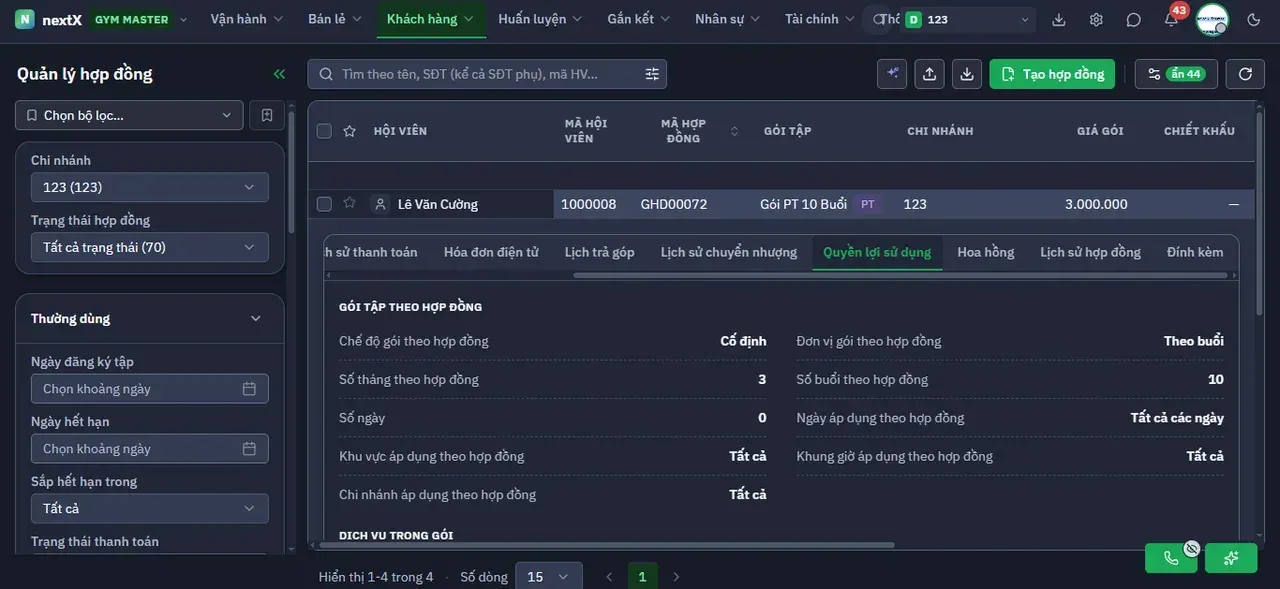Go to the previous page arrow
The height and width of the screenshot is (589, 1280).
pos(608,577)
